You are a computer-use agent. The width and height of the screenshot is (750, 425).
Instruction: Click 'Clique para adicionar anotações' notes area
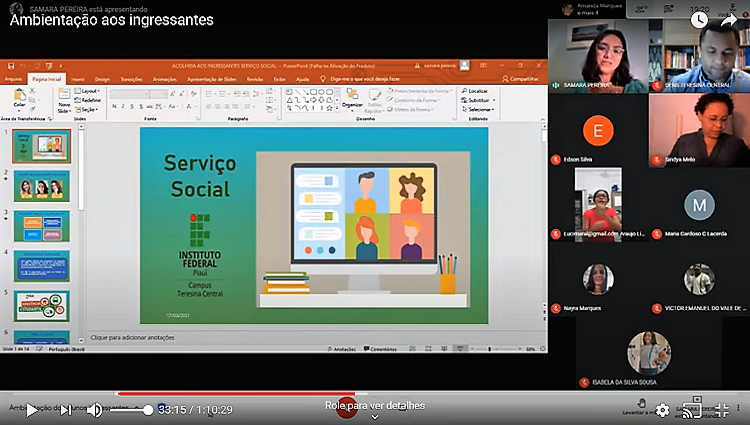(132, 338)
